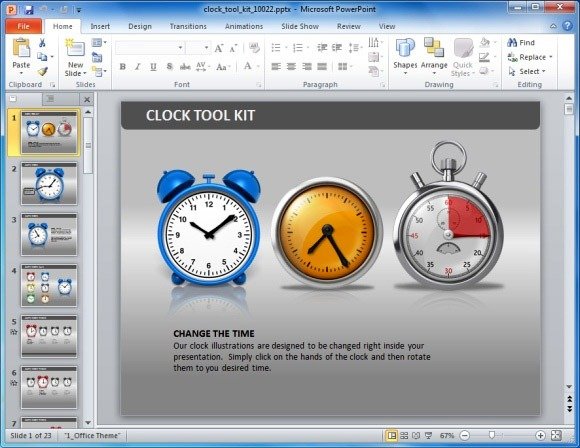Align text right

click(307, 67)
